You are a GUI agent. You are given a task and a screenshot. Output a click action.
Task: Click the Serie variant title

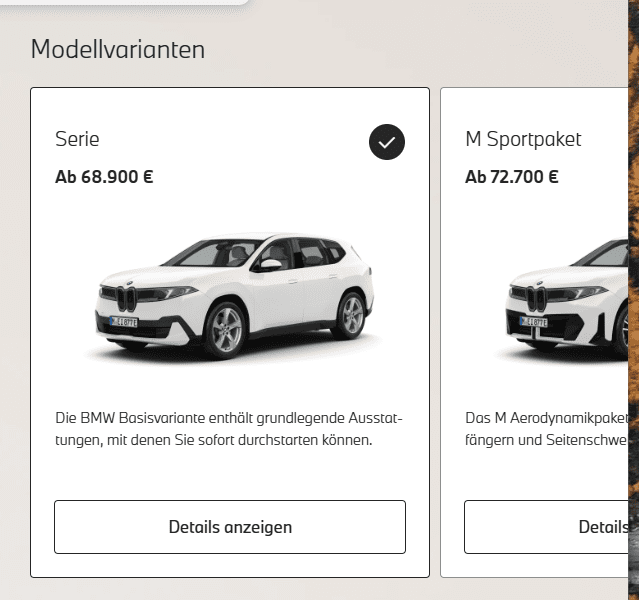click(78, 139)
